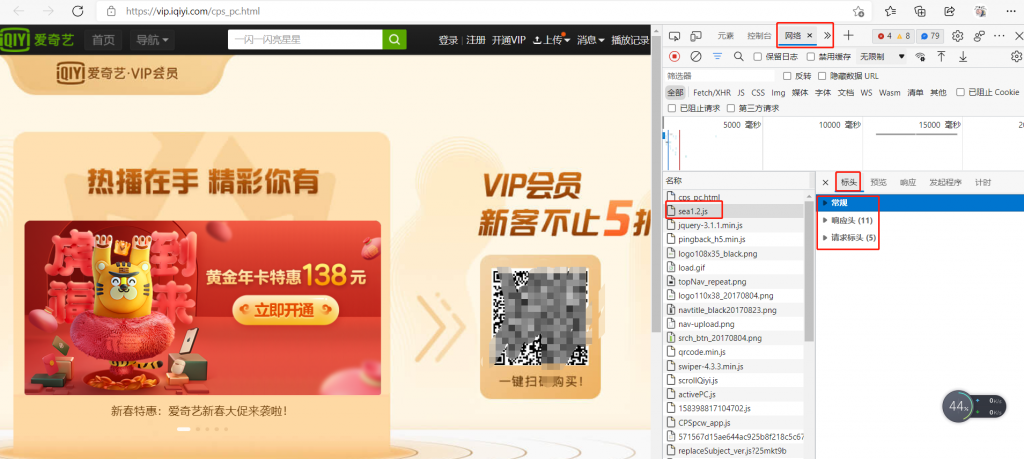
Task: Open the 计时 tab
Action: (982, 182)
